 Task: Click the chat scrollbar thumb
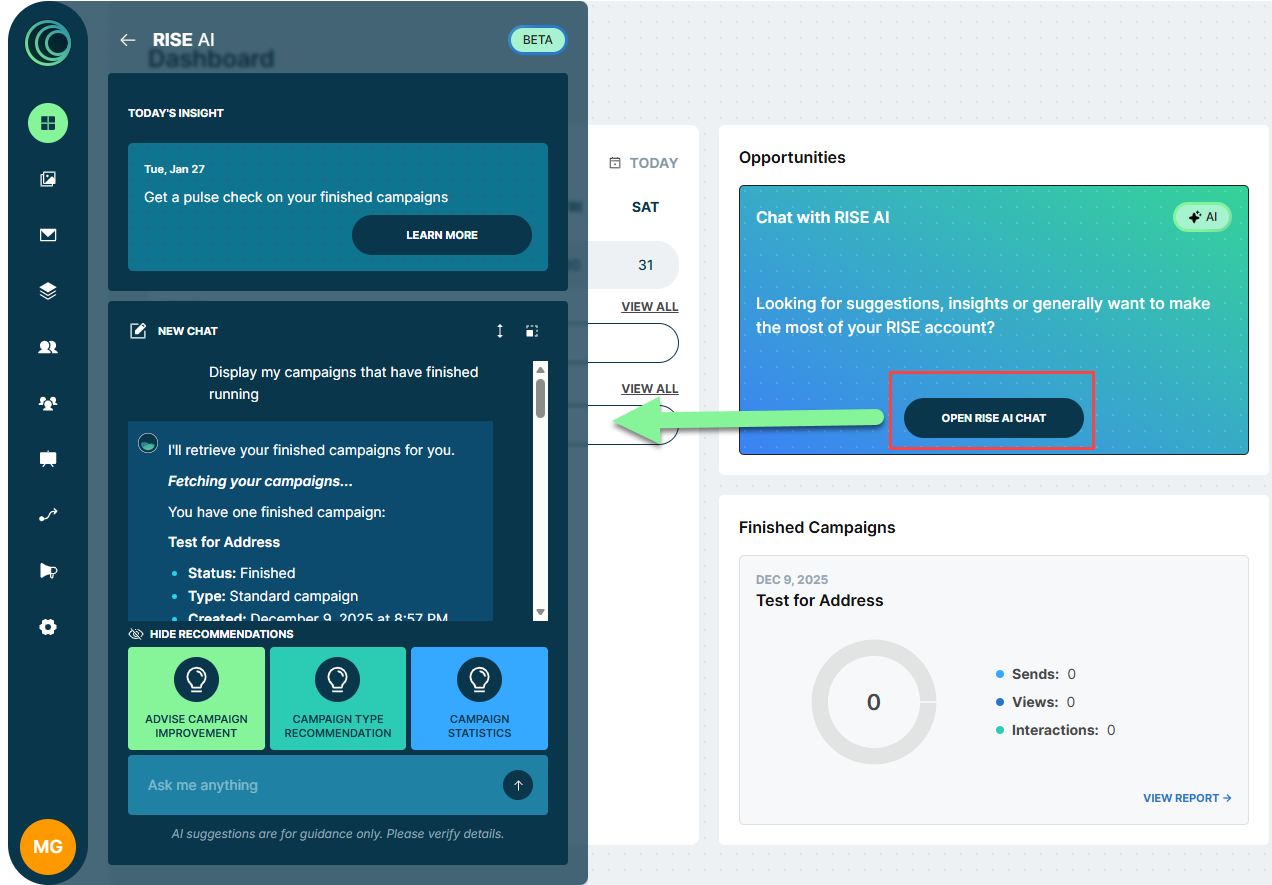[541, 397]
